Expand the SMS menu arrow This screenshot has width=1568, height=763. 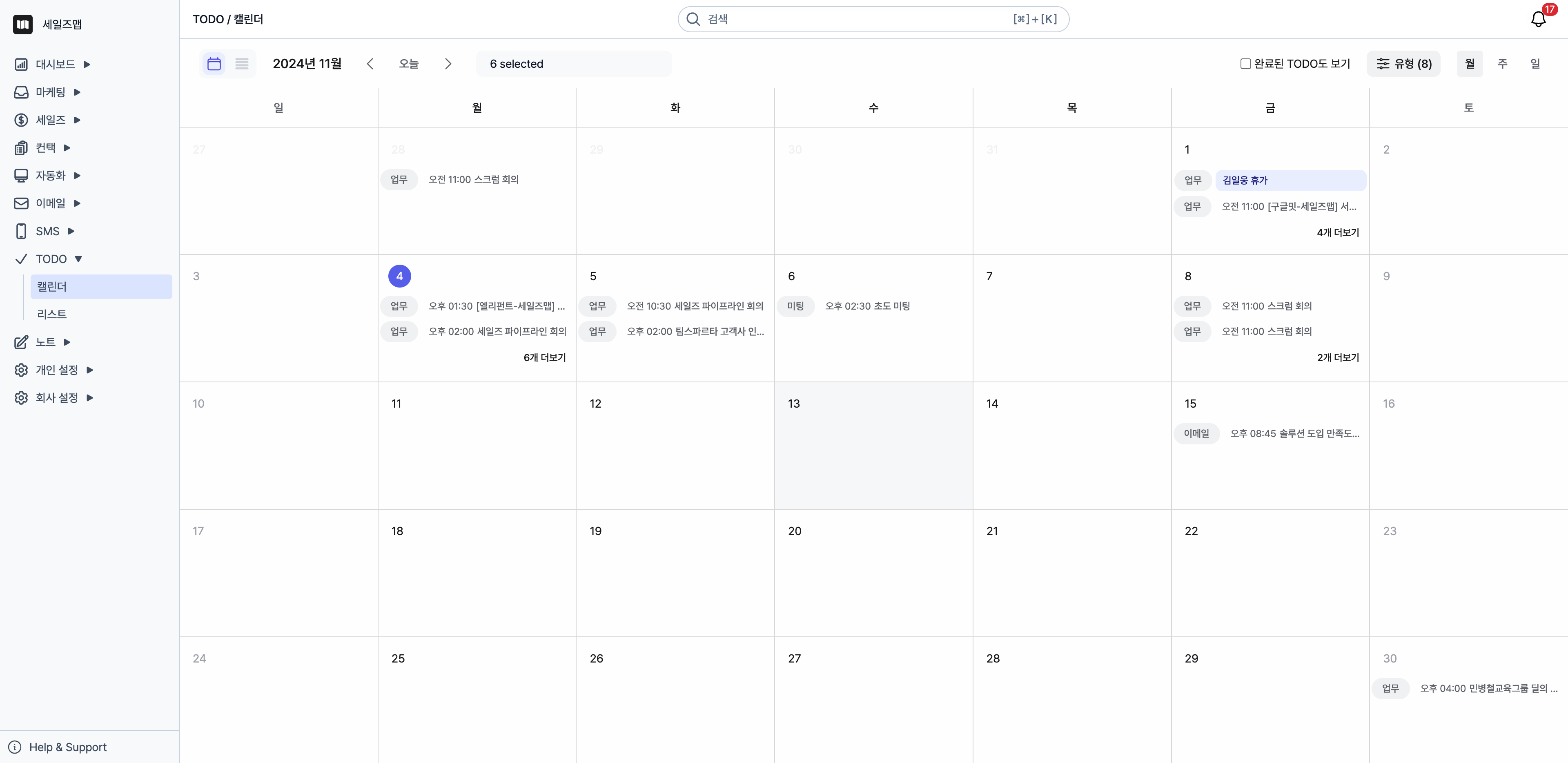tap(71, 232)
